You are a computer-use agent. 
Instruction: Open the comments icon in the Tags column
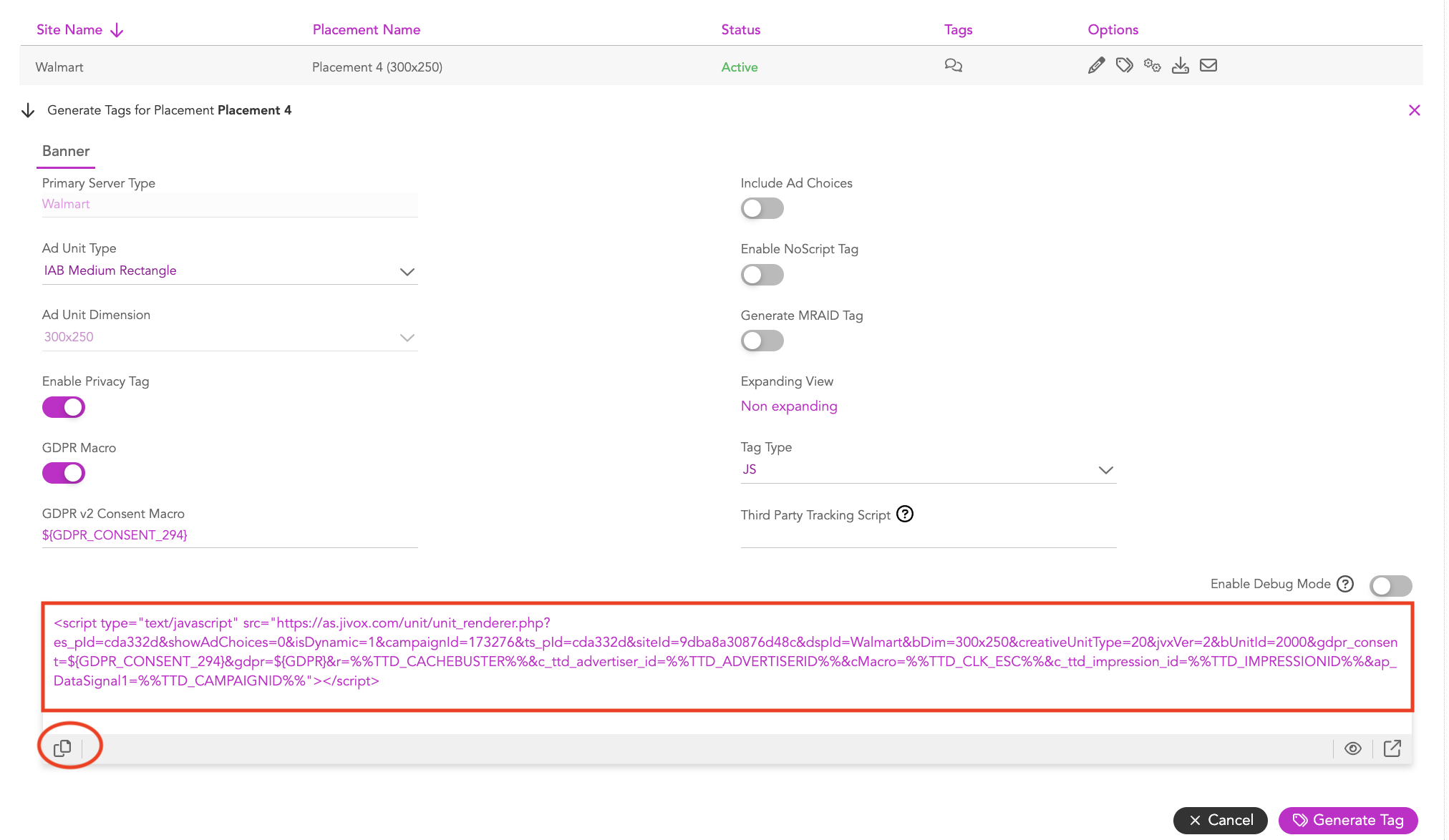[x=953, y=66]
